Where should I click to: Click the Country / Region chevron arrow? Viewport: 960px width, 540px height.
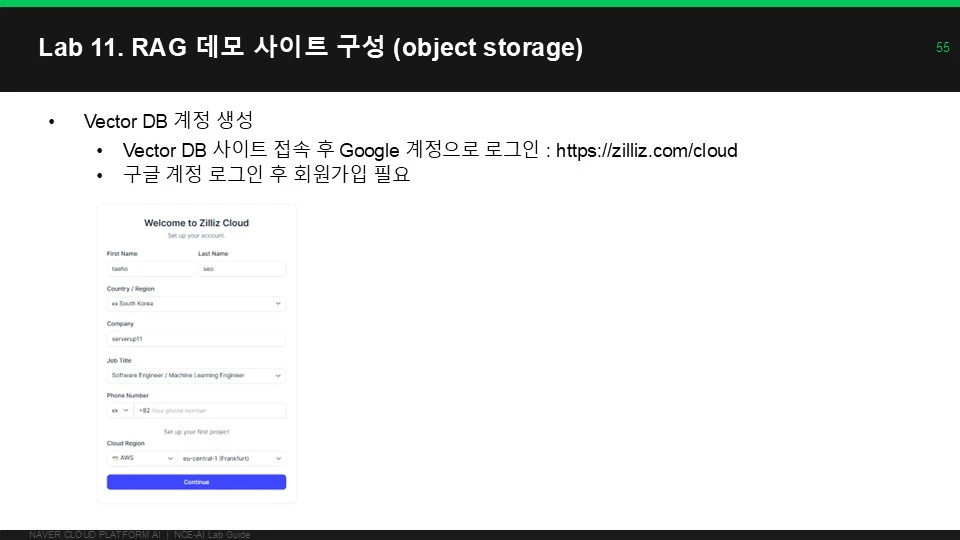point(278,304)
